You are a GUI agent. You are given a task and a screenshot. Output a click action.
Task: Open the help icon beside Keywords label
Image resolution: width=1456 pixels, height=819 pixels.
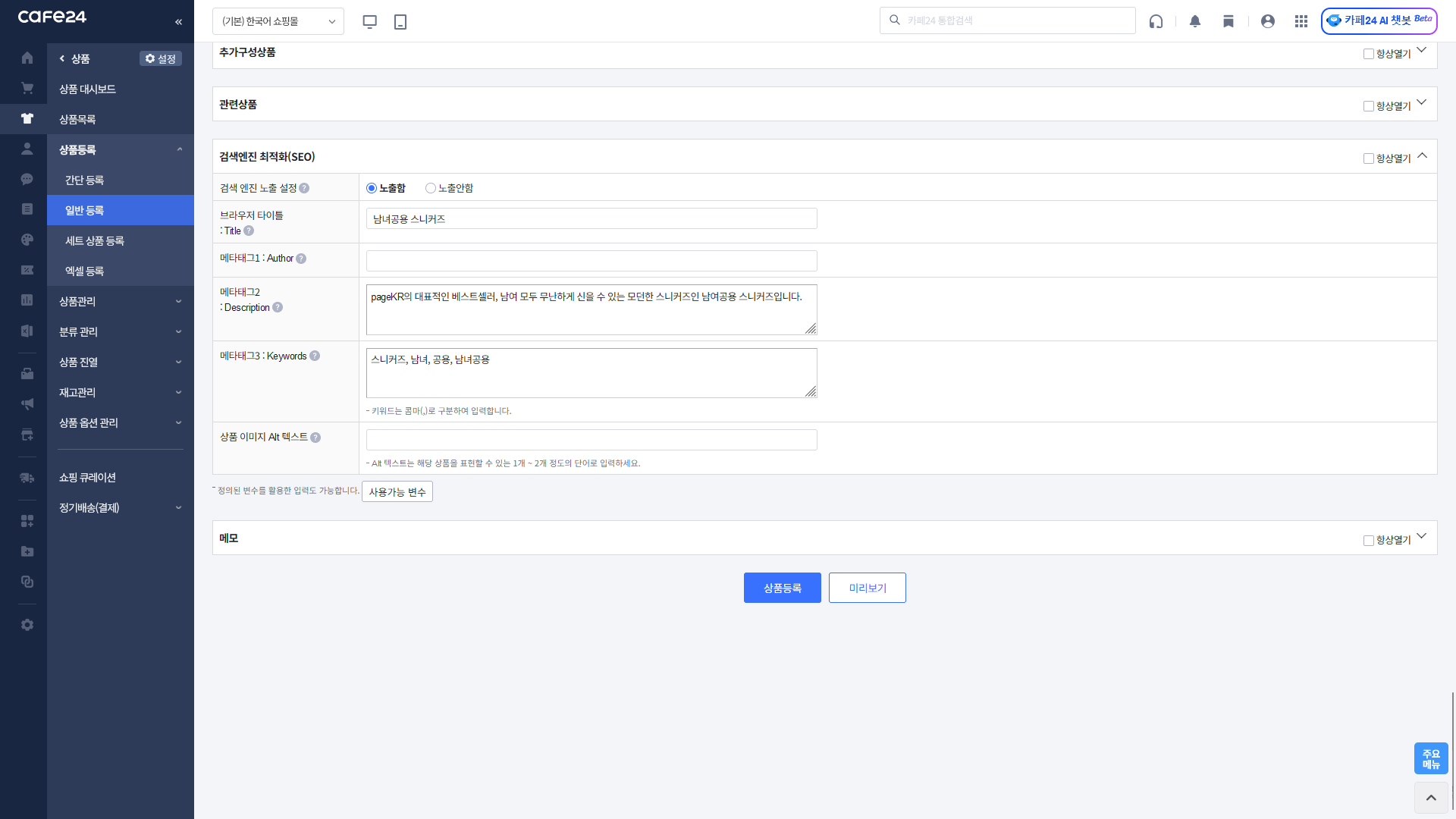[315, 356]
